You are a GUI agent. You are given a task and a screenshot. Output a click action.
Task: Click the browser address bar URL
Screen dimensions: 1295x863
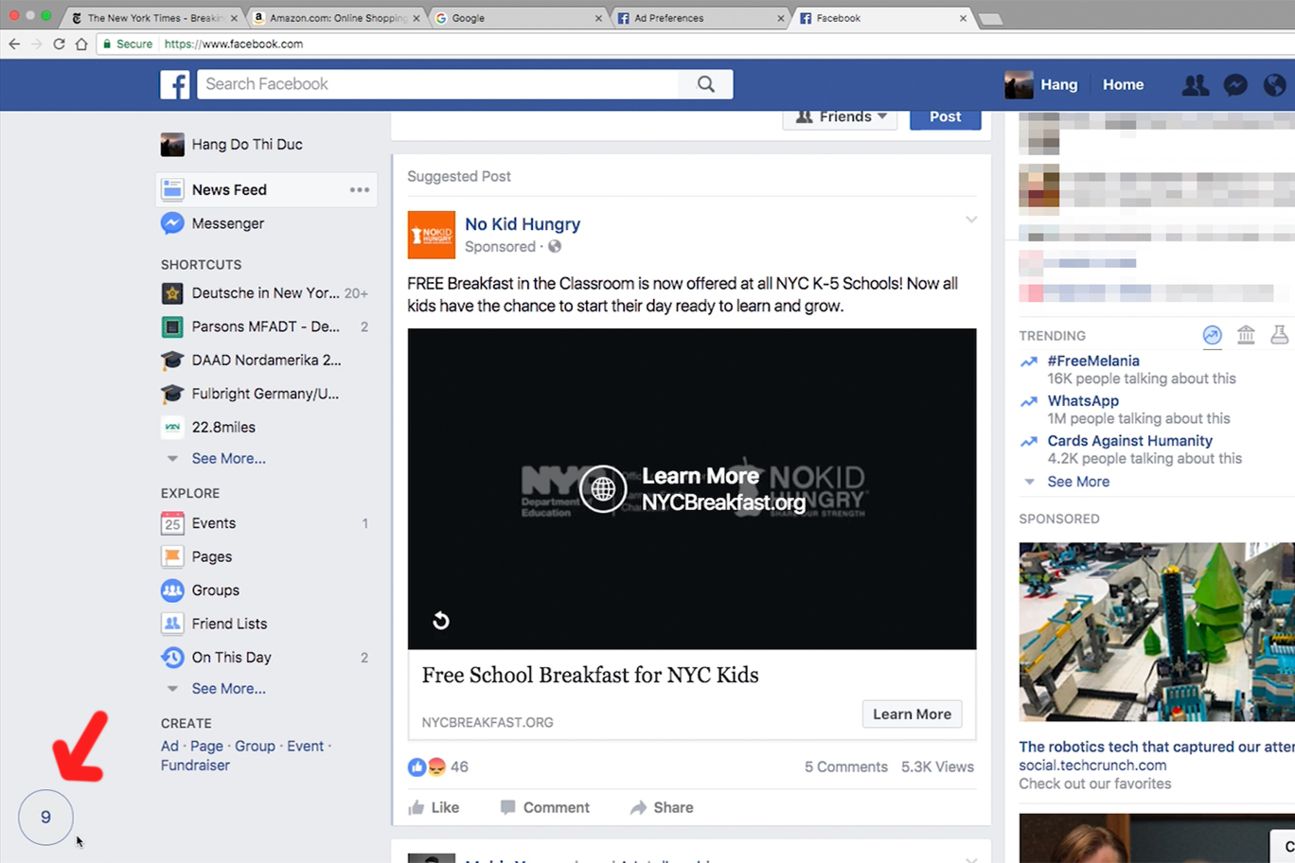tap(233, 44)
